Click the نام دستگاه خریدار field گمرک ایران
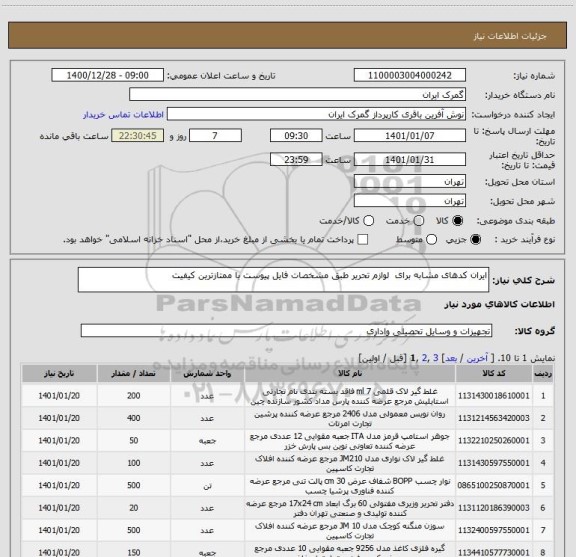The image size is (576, 557). (x=298, y=95)
